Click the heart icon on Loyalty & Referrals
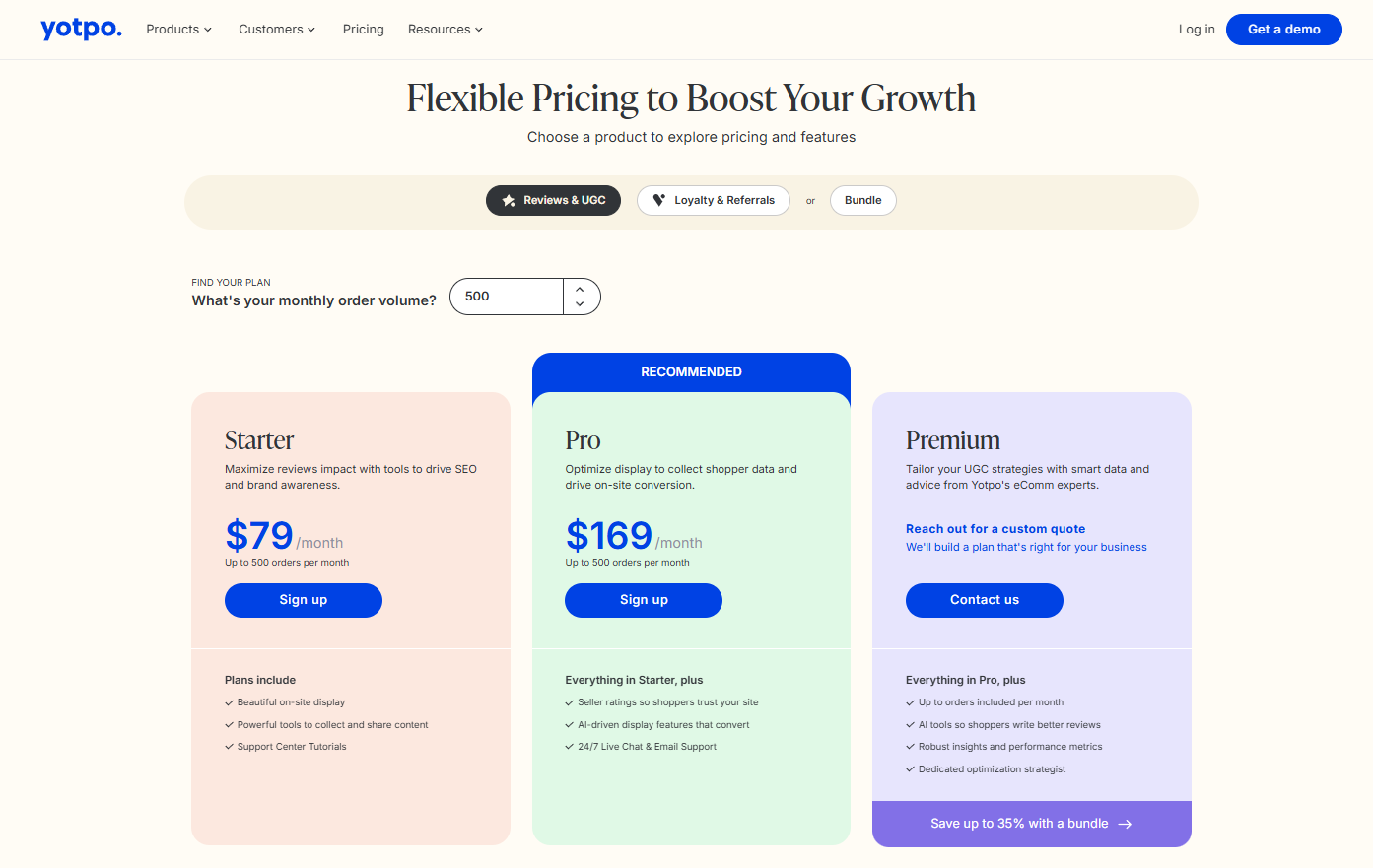1373x868 pixels. click(658, 200)
